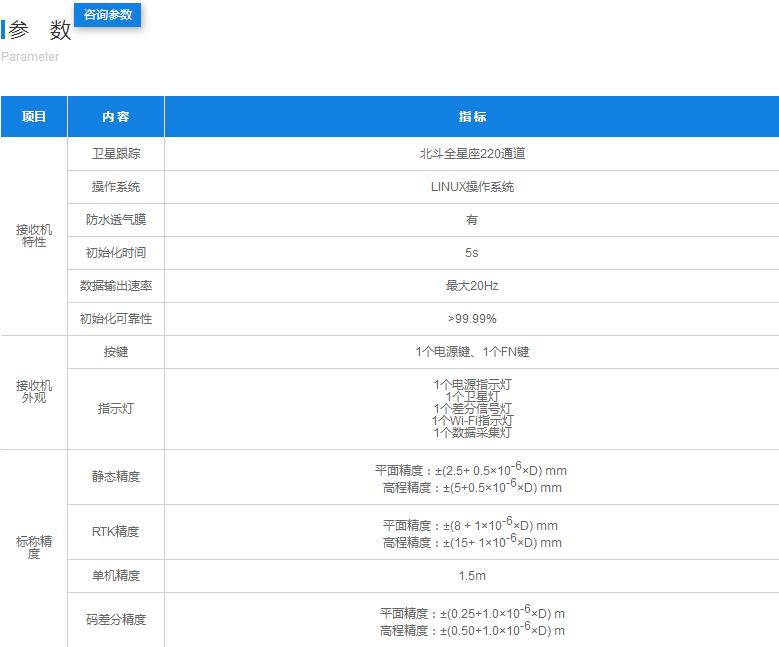Click the 咨询参数 button
The width and height of the screenshot is (779, 647).
pos(108,15)
